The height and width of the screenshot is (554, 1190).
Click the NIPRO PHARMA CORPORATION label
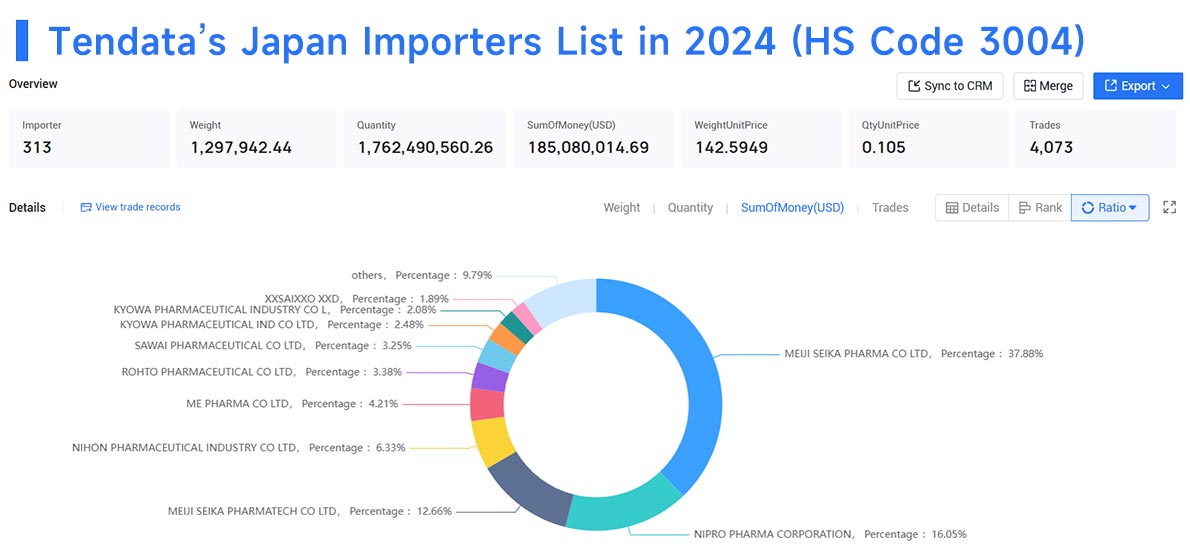(x=830, y=534)
